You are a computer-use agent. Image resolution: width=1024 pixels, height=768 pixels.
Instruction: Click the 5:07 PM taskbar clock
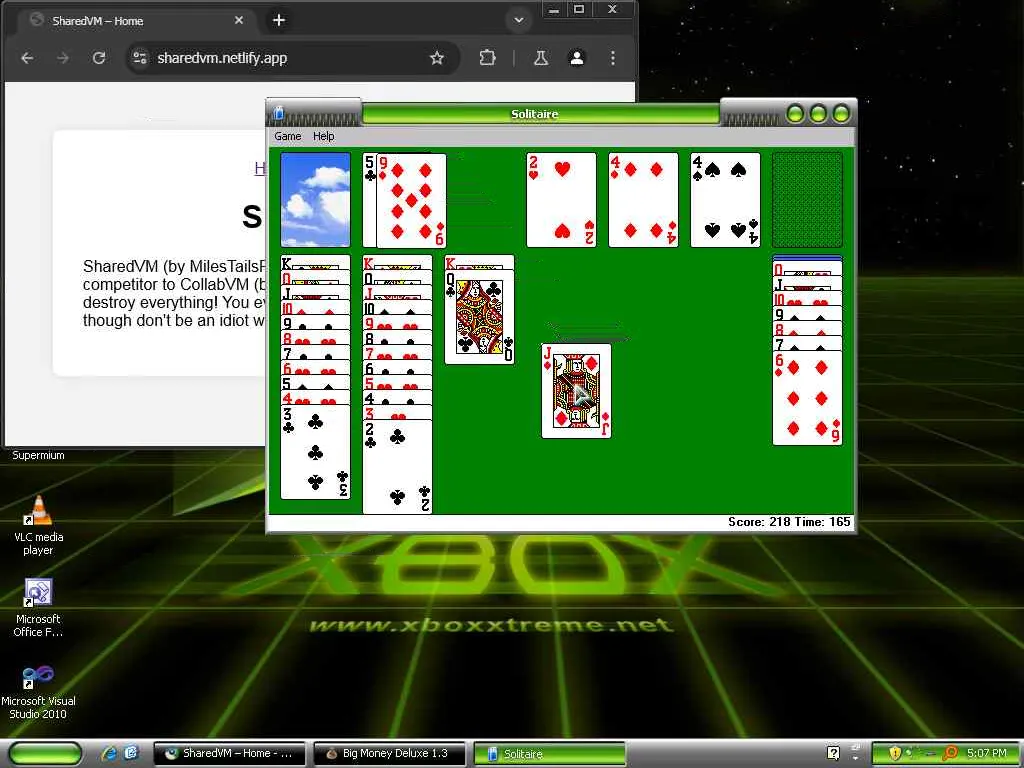pos(987,753)
